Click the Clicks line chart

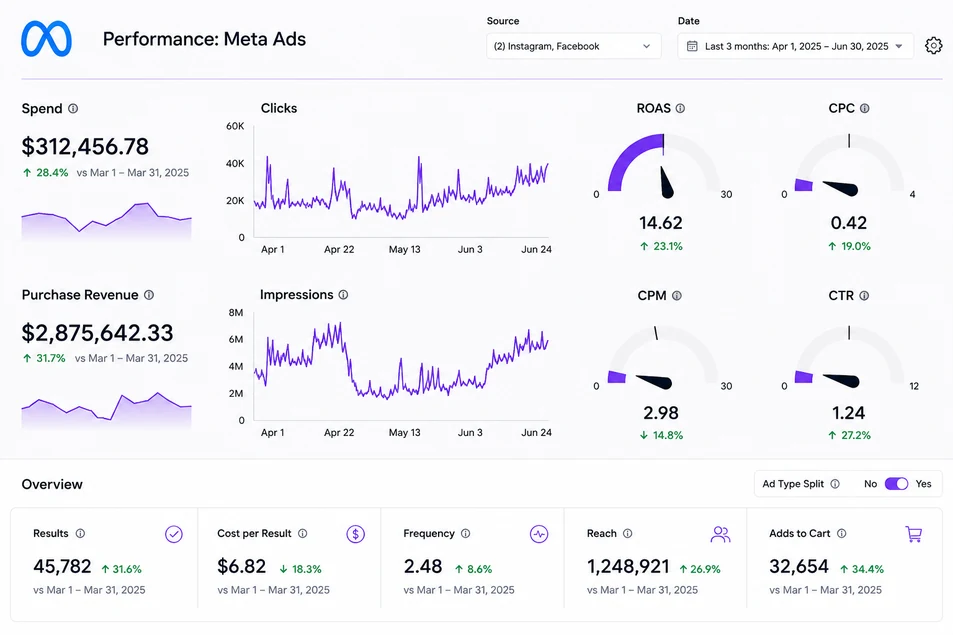coord(401,182)
